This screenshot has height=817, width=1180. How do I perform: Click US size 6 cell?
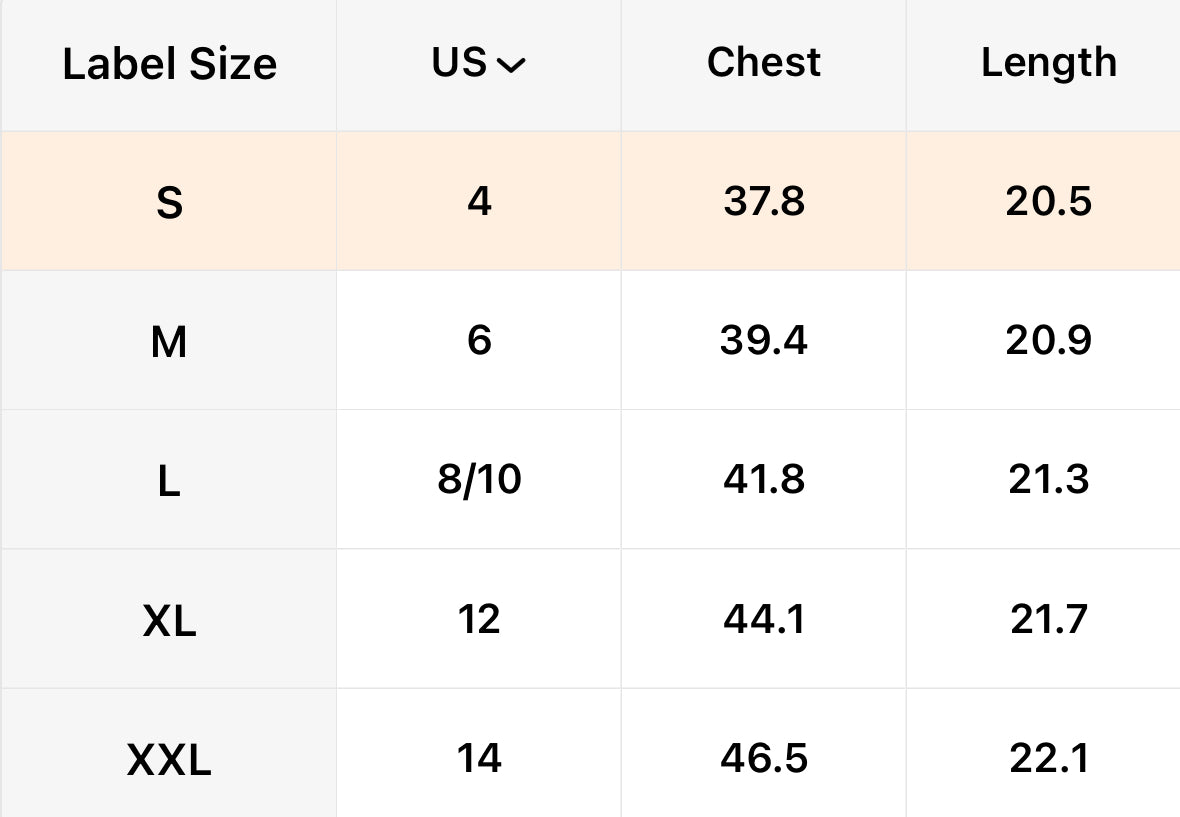479,342
